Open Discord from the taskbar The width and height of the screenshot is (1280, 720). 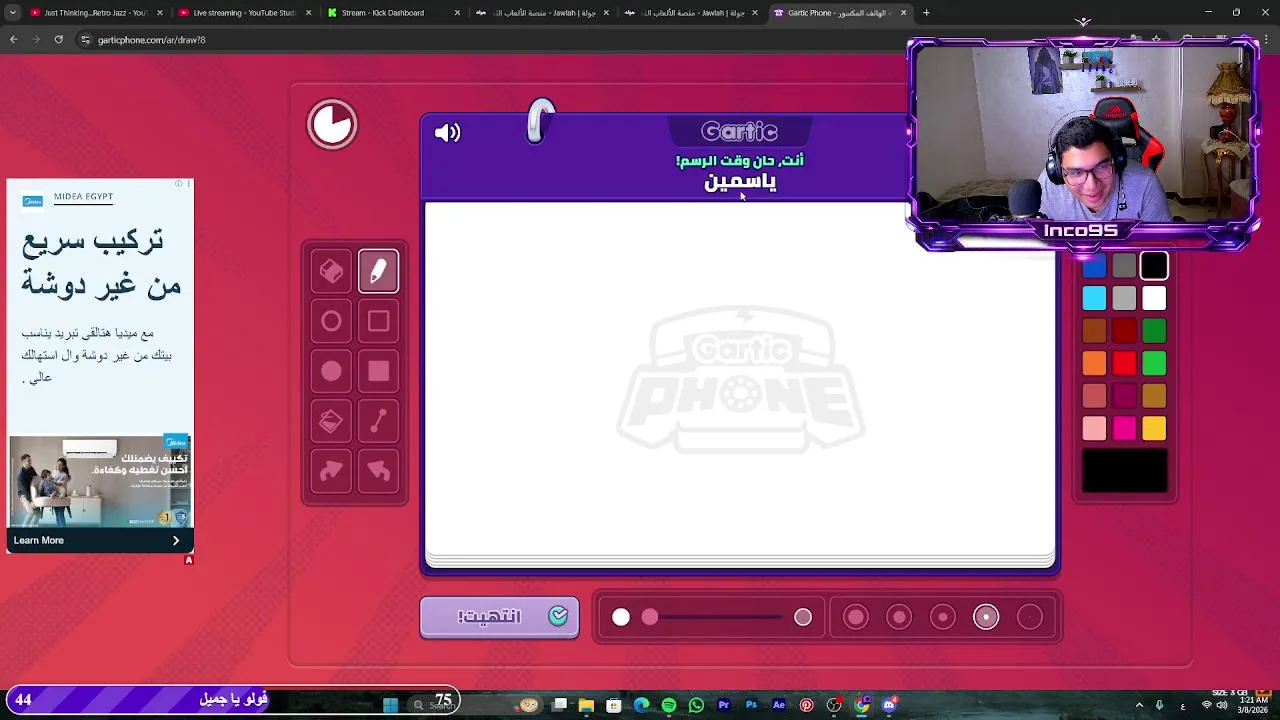click(889, 705)
